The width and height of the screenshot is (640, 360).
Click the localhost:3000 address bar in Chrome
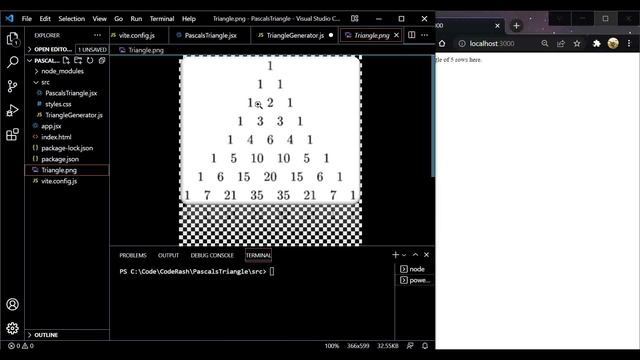click(x=492, y=43)
